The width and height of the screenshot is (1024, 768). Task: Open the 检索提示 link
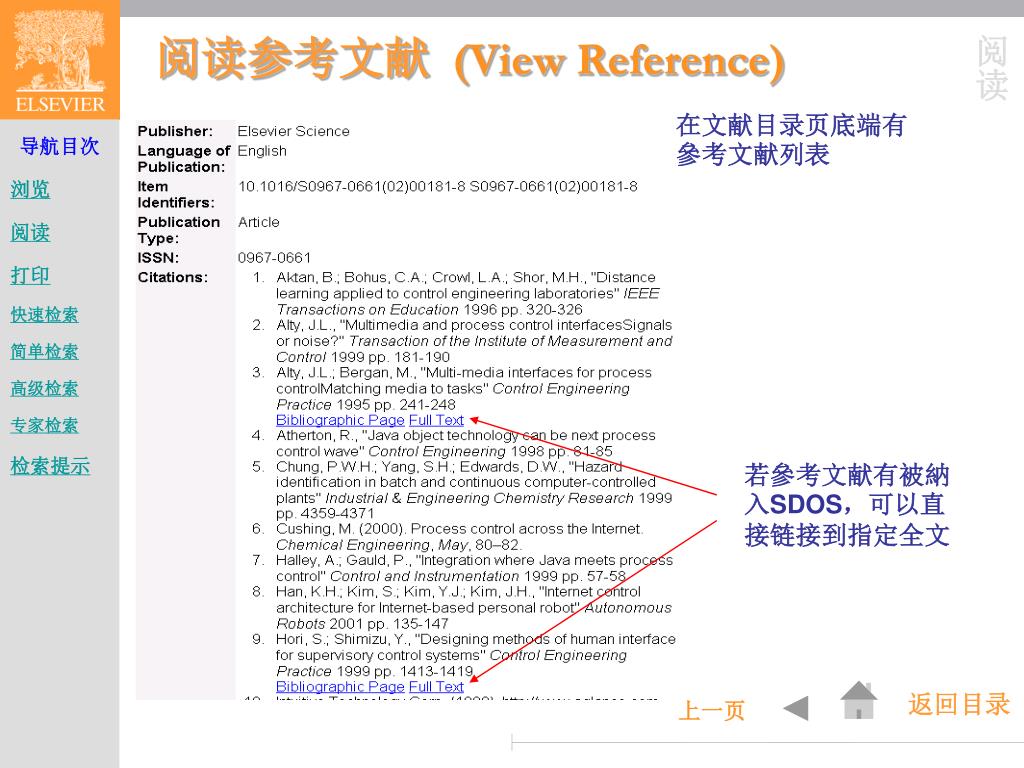pos(50,466)
